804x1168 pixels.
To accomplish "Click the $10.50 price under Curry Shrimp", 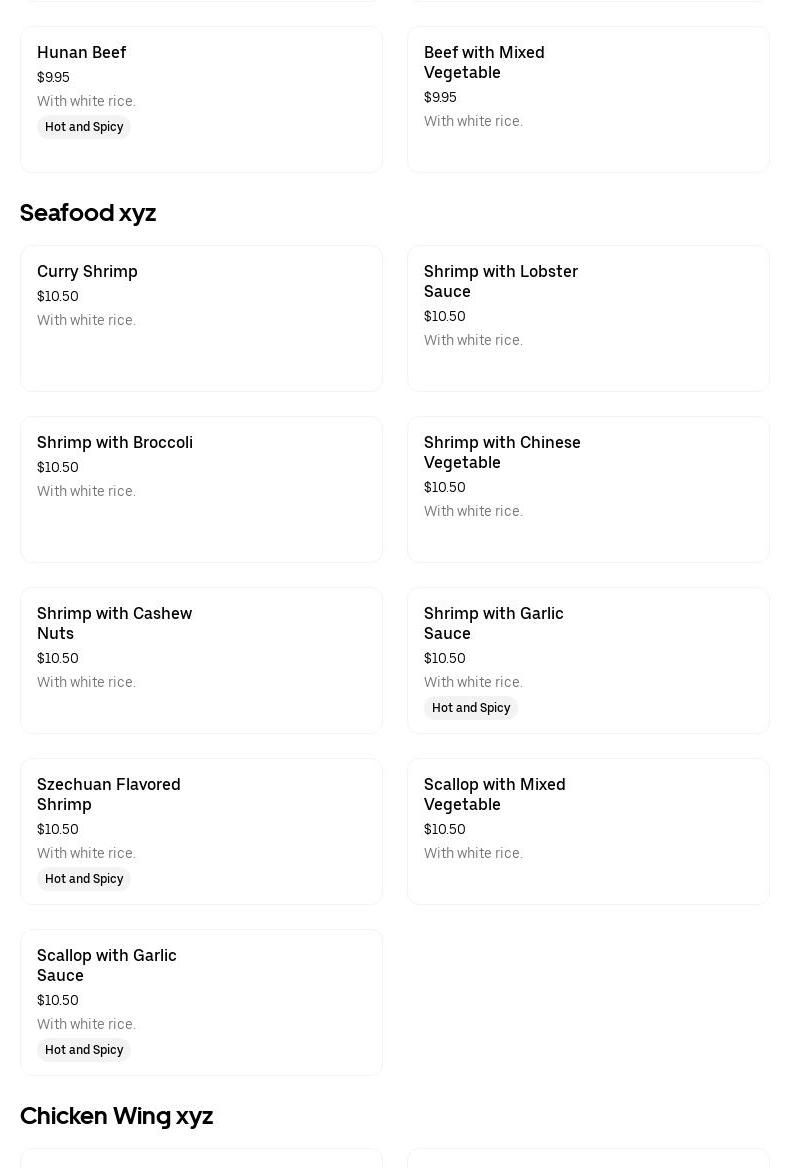I will (58, 297).
